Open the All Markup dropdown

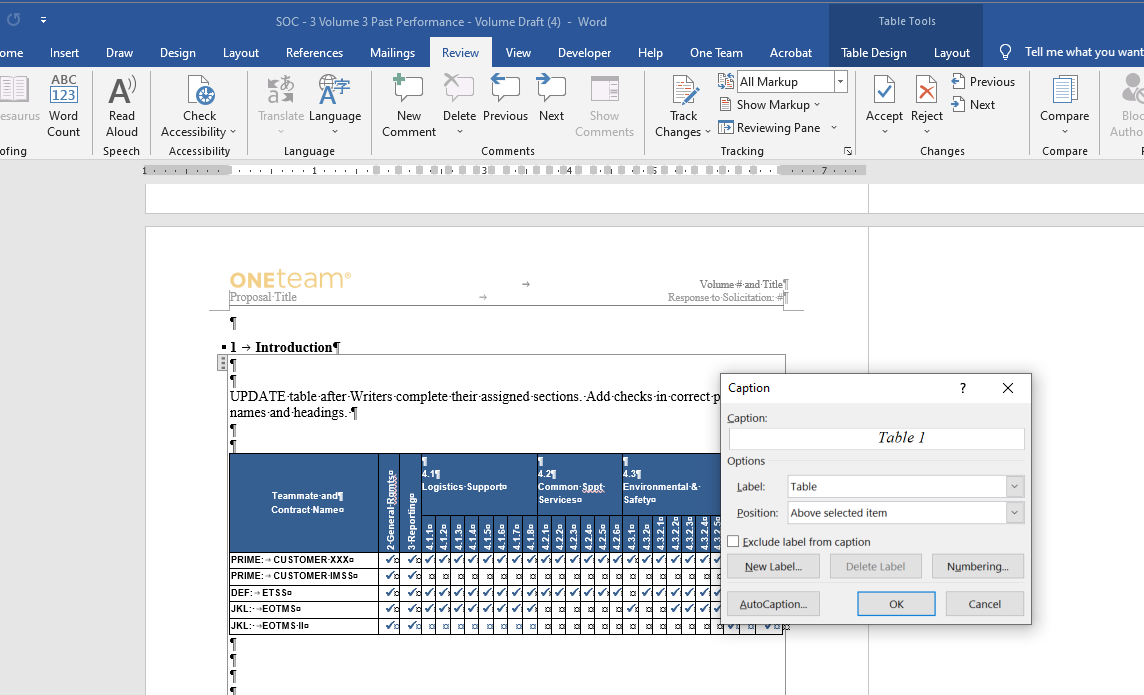pos(840,81)
